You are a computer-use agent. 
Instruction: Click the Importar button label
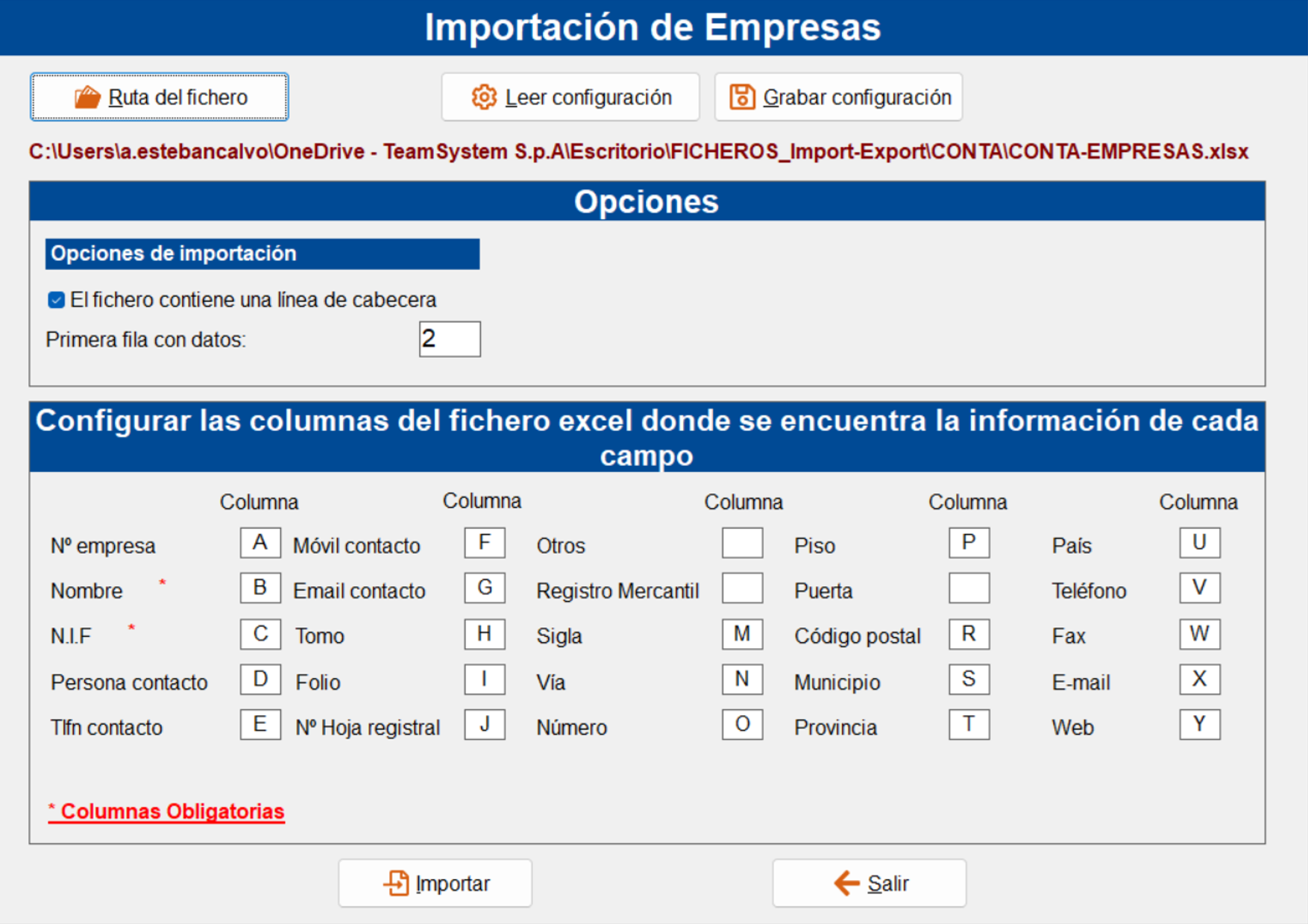click(453, 884)
